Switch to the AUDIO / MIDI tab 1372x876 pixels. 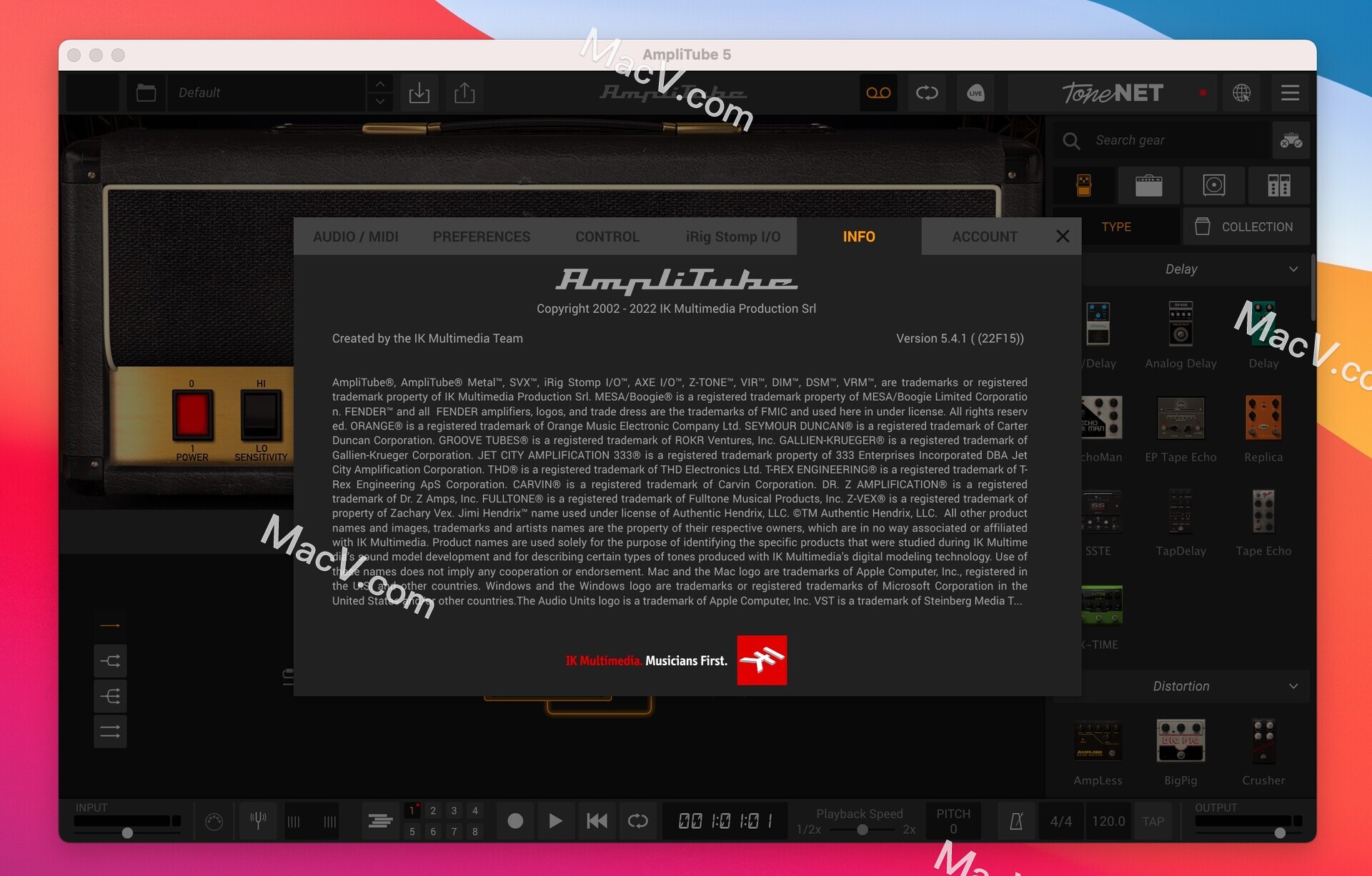click(355, 236)
